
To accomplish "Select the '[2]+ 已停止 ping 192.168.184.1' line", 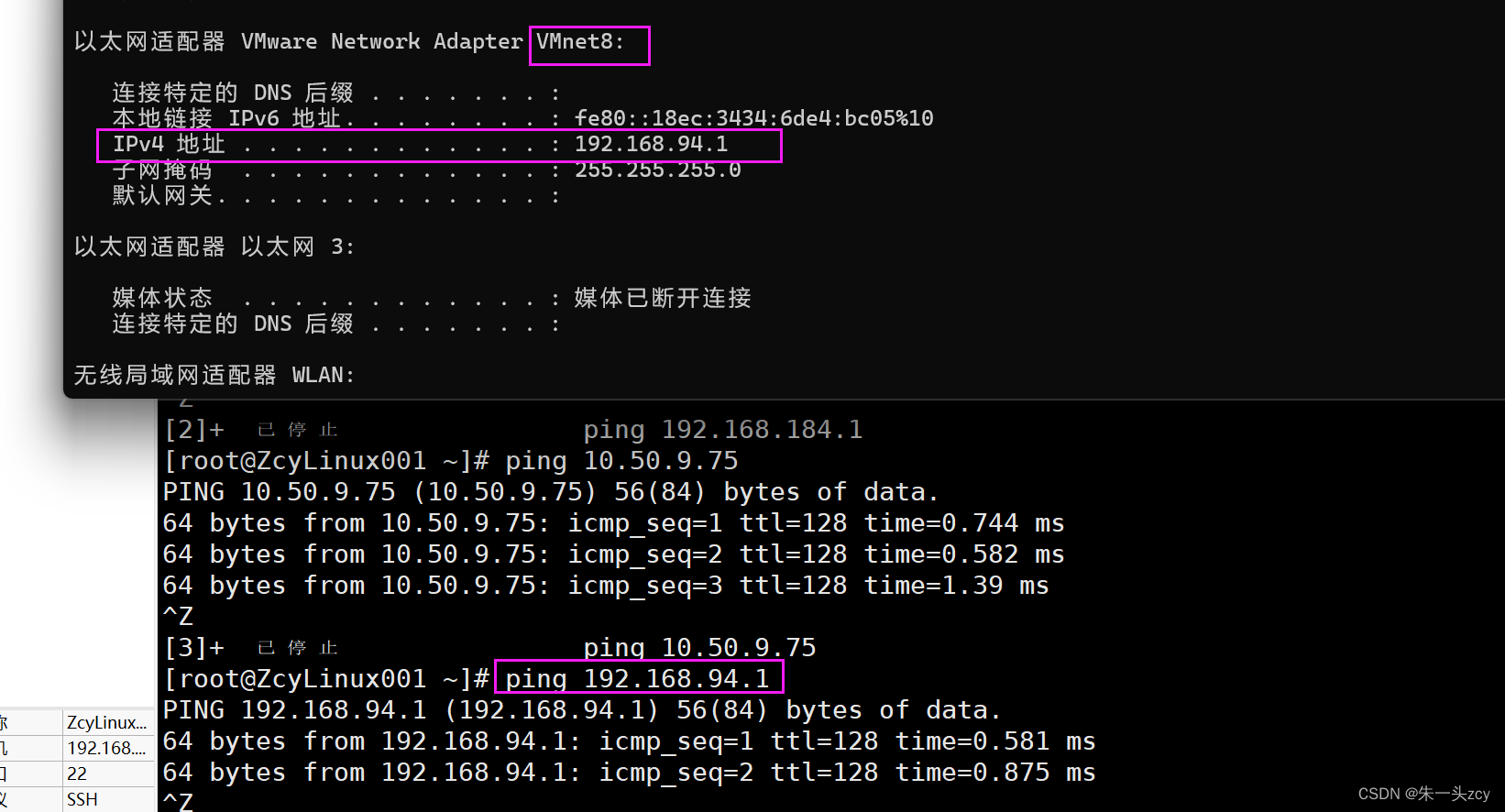I will coord(513,430).
